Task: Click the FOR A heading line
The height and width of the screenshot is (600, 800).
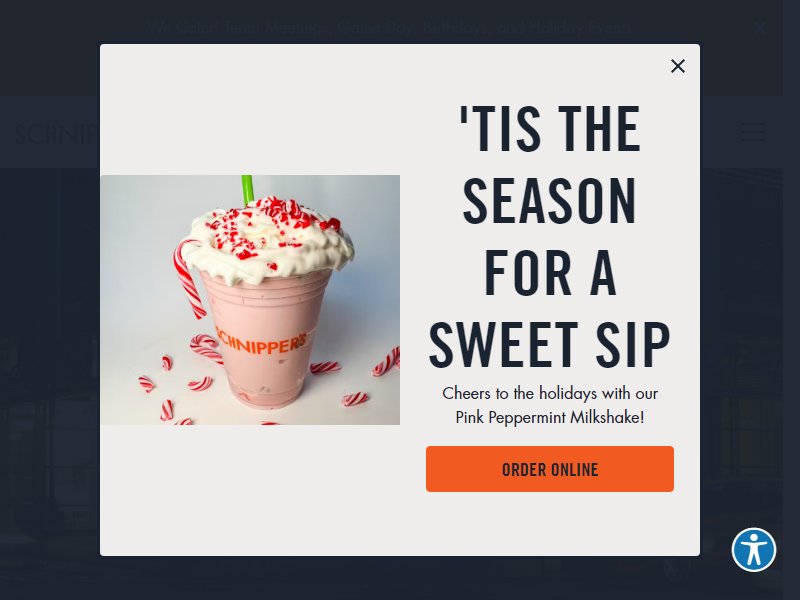Action: tap(549, 272)
